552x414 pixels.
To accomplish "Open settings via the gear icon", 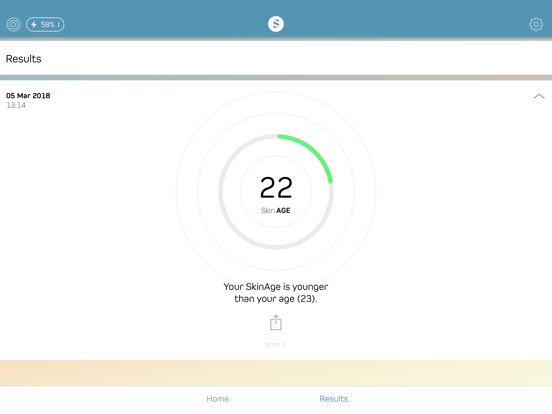I will click(x=536, y=24).
